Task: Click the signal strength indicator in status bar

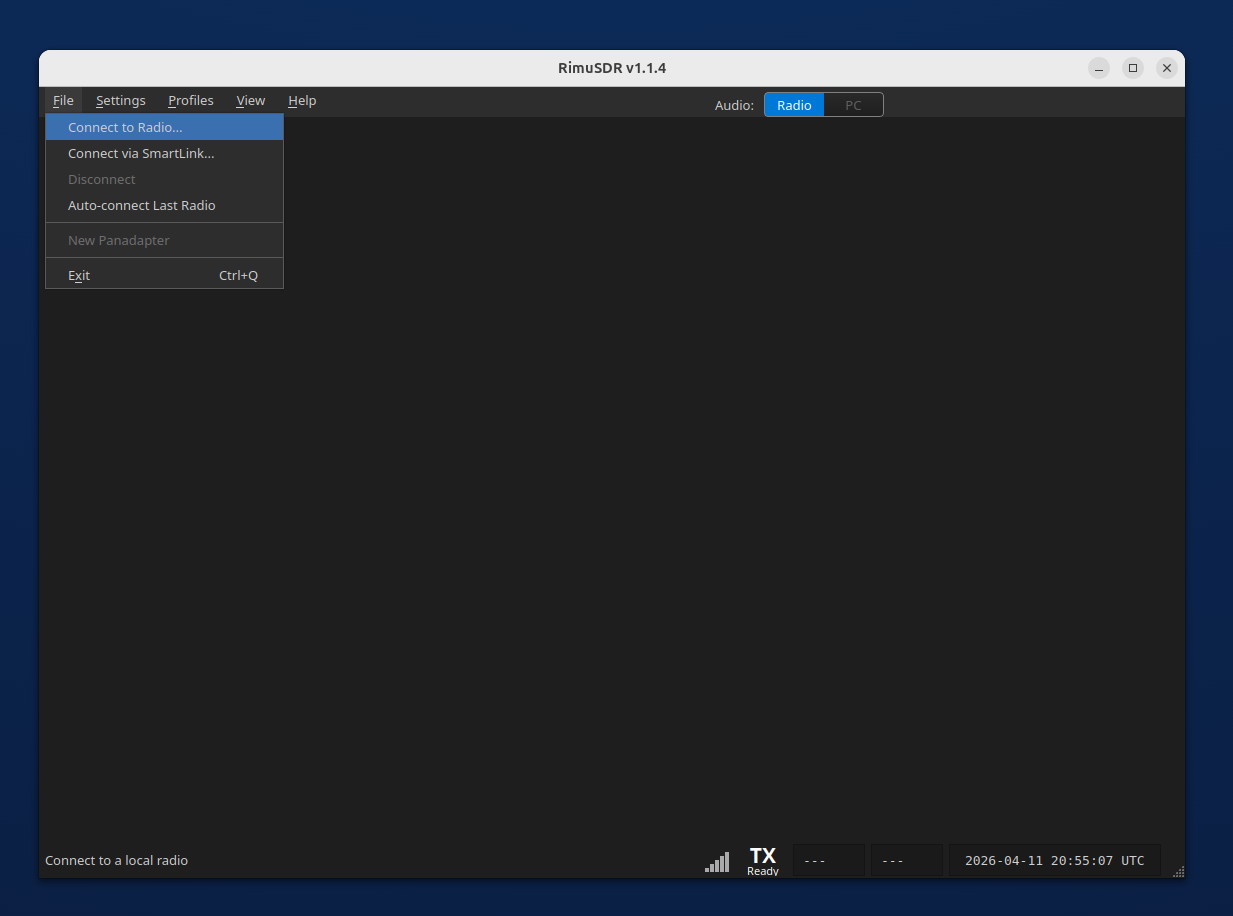Action: (717, 860)
